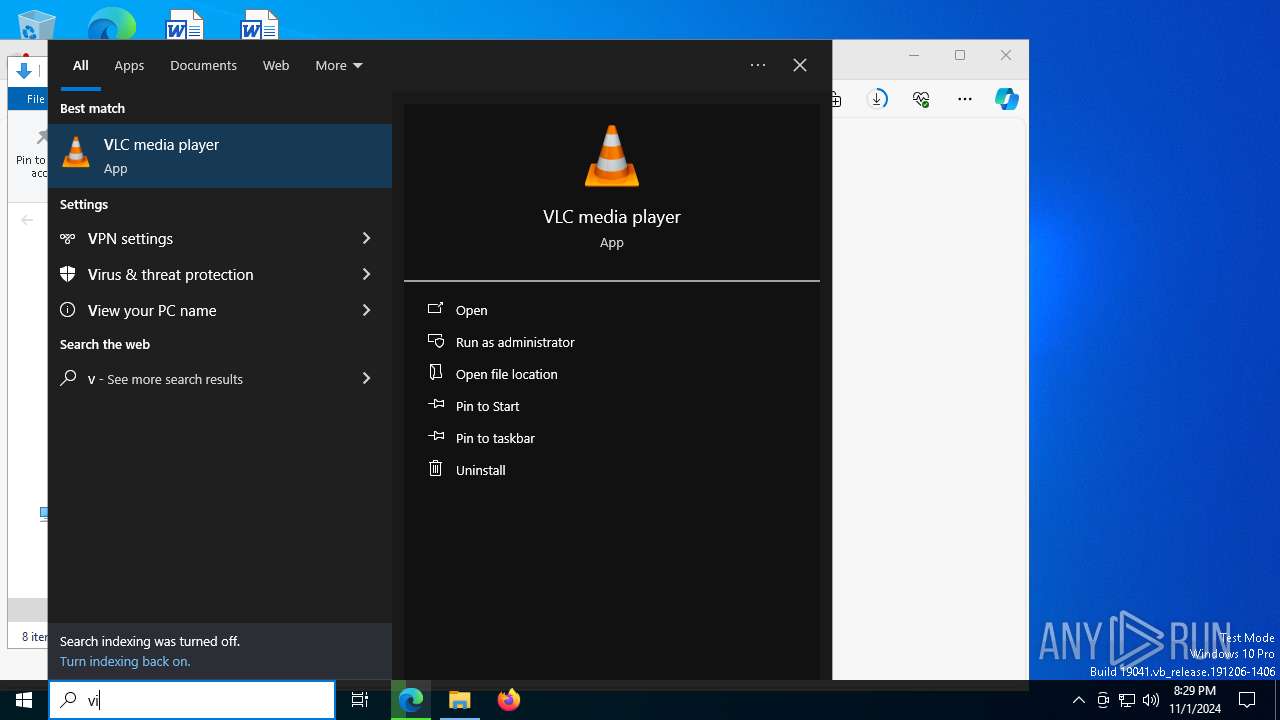
Task: Click 'Turn indexing back on.' link
Action: [x=125, y=661]
